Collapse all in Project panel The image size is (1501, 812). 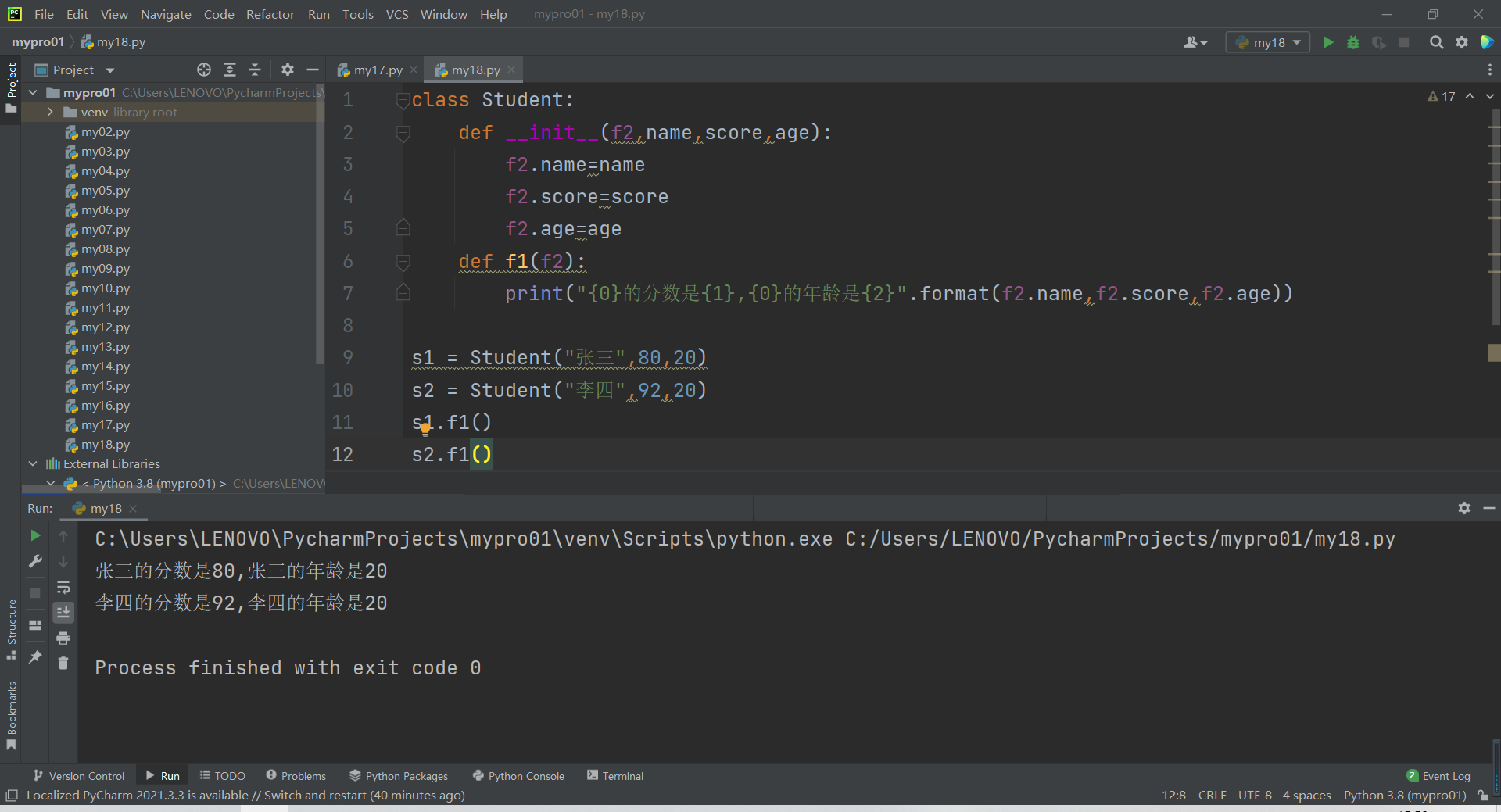point(255,70)
